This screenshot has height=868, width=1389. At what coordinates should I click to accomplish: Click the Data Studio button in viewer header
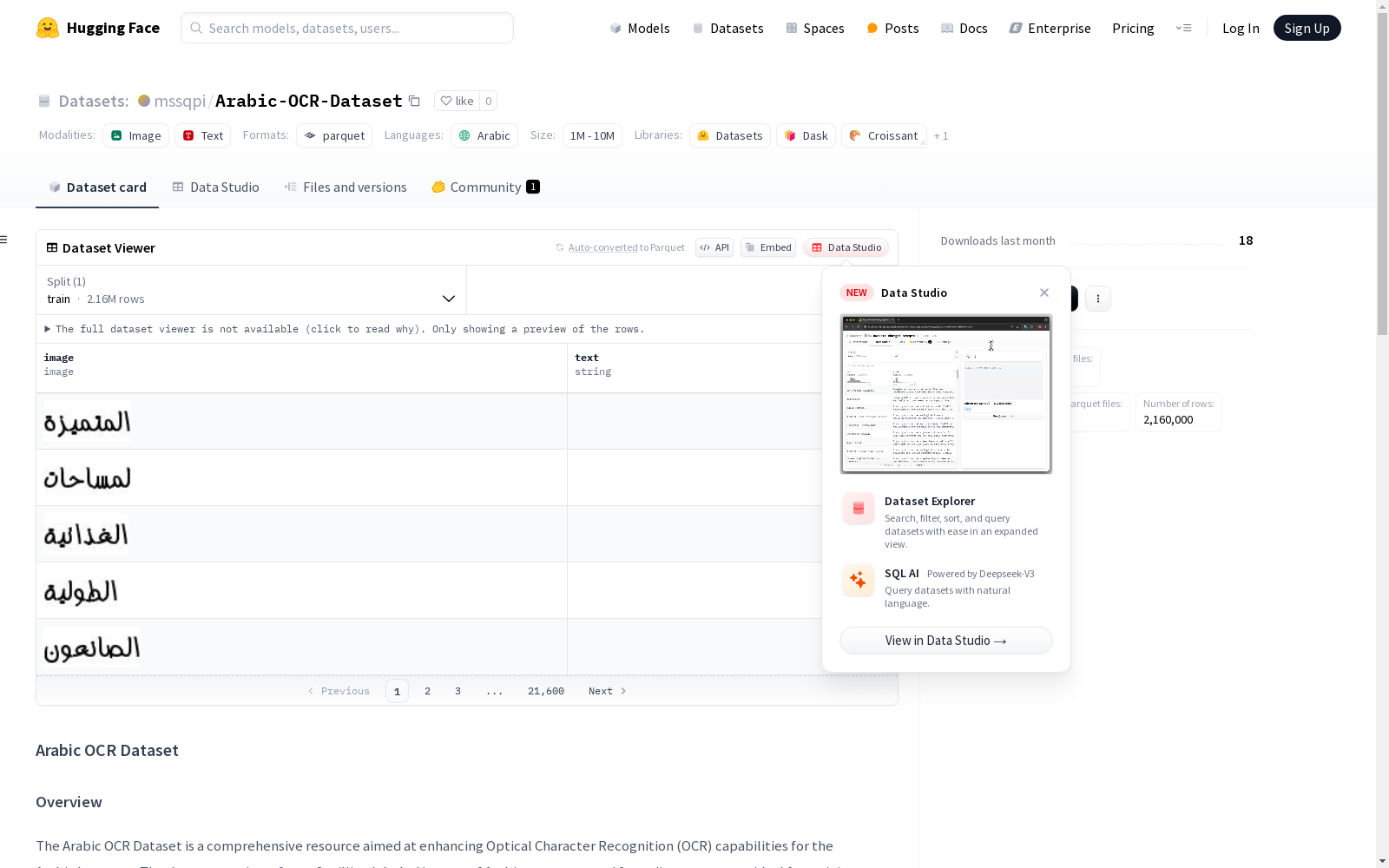click(x=846, y=247)
